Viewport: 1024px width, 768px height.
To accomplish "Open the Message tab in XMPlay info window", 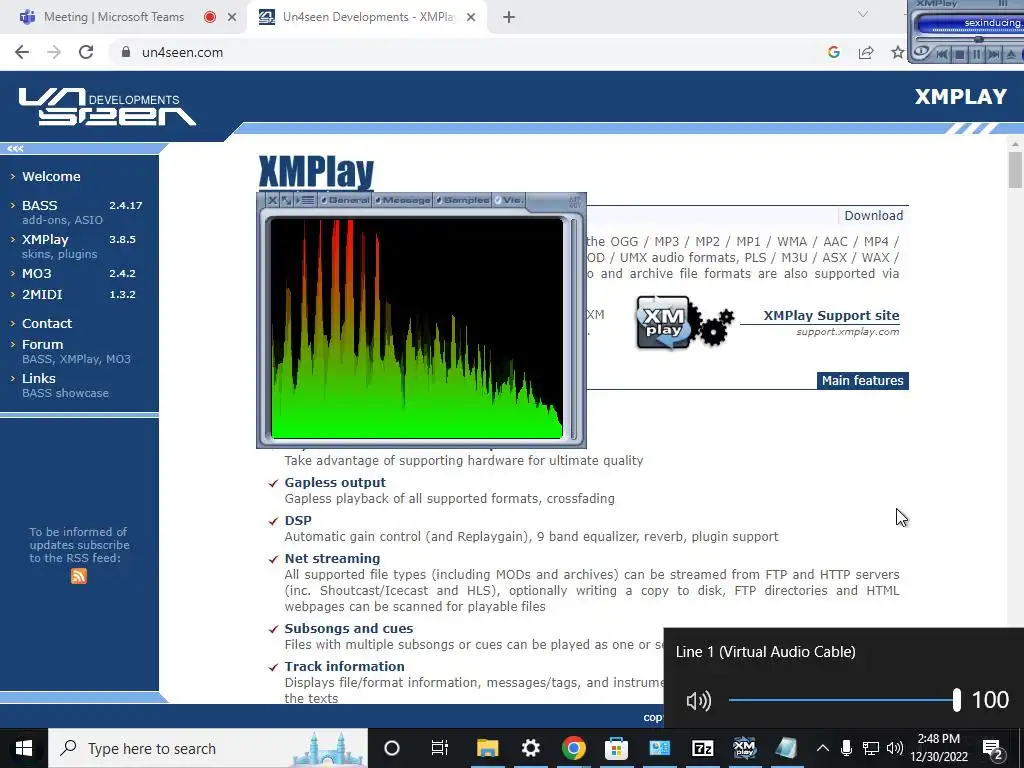I will click(x=402, y=200).
